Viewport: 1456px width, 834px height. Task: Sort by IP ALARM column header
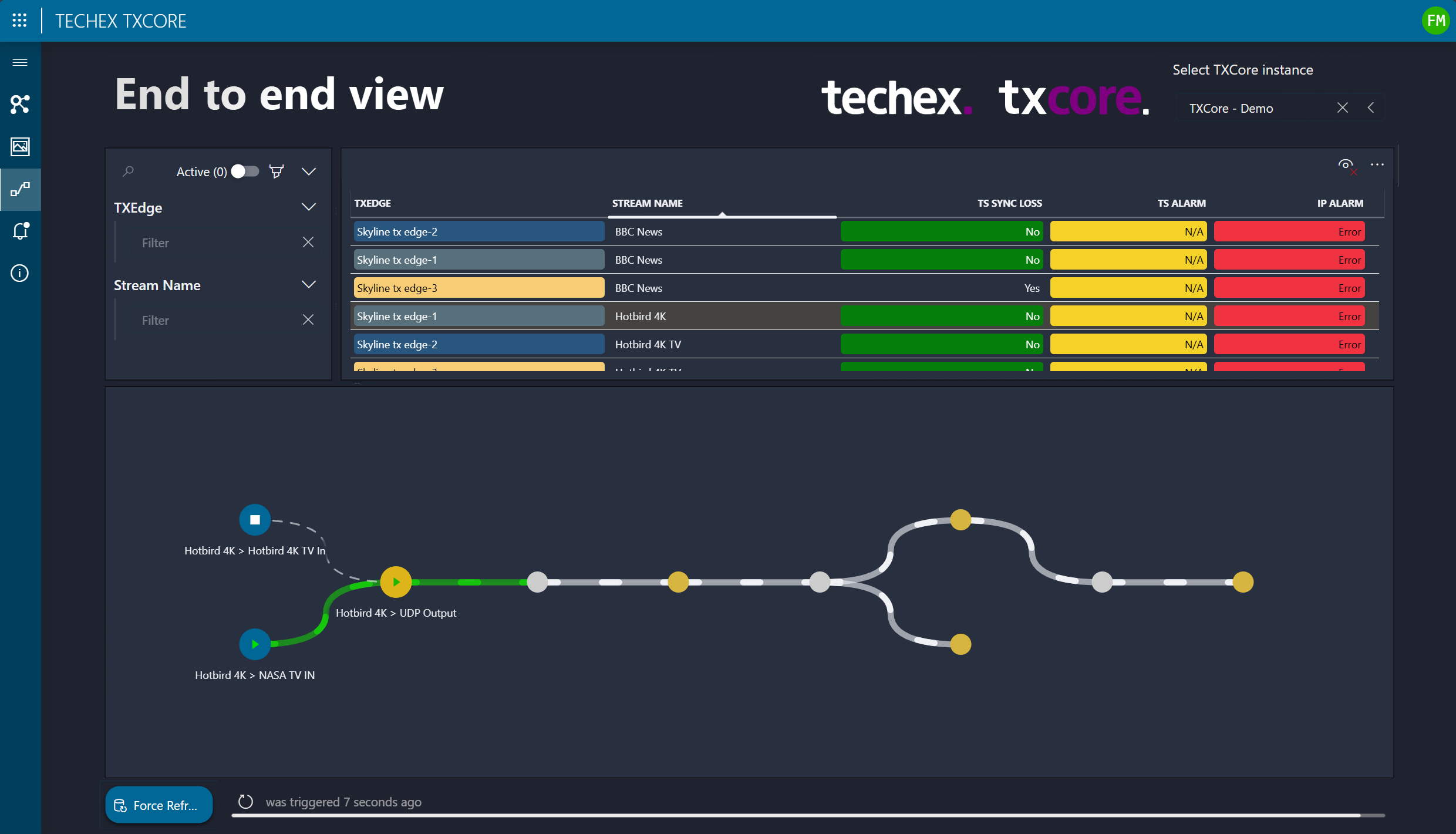1340,203
